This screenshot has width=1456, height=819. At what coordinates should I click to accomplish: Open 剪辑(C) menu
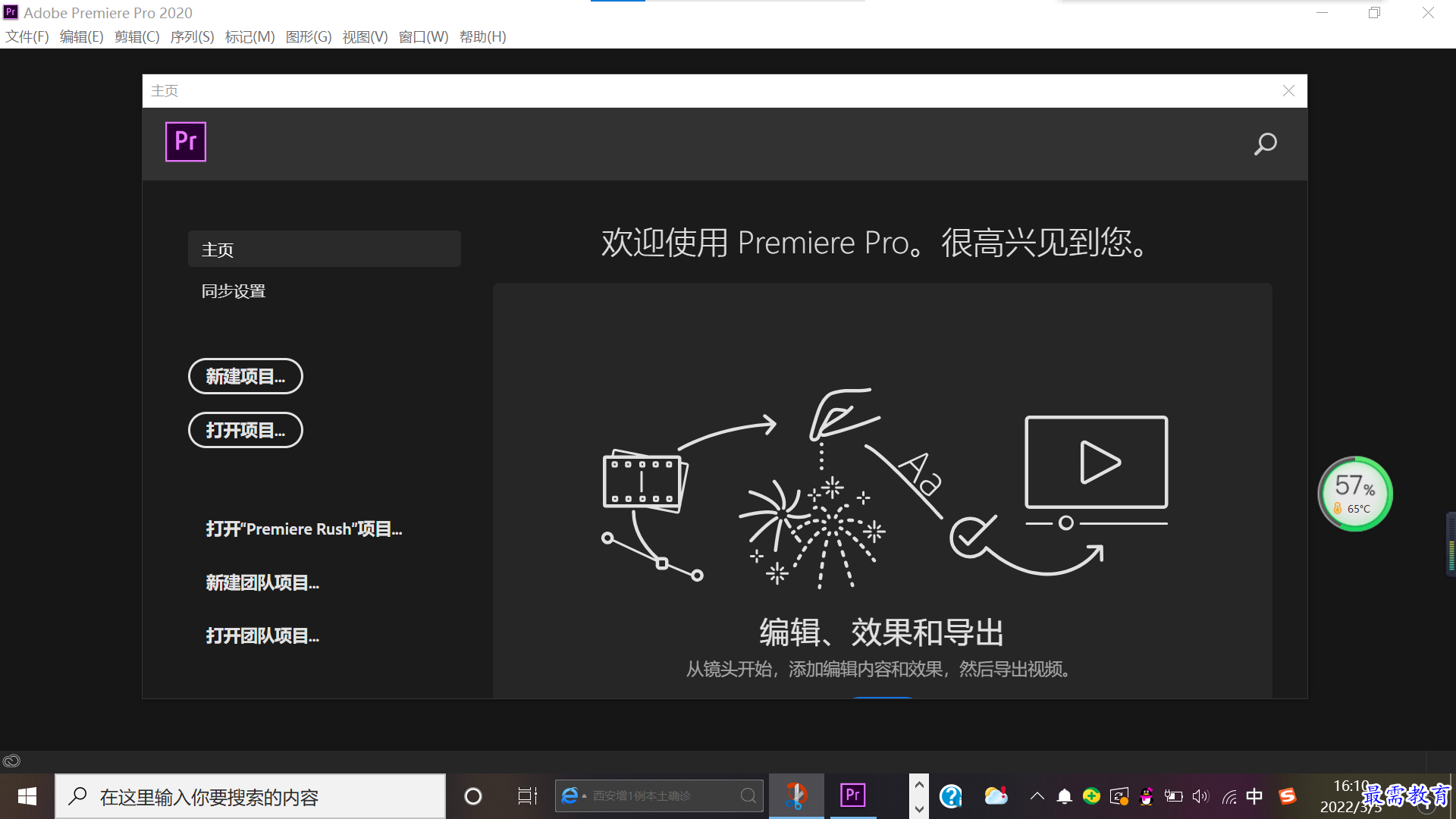(137, 36)
